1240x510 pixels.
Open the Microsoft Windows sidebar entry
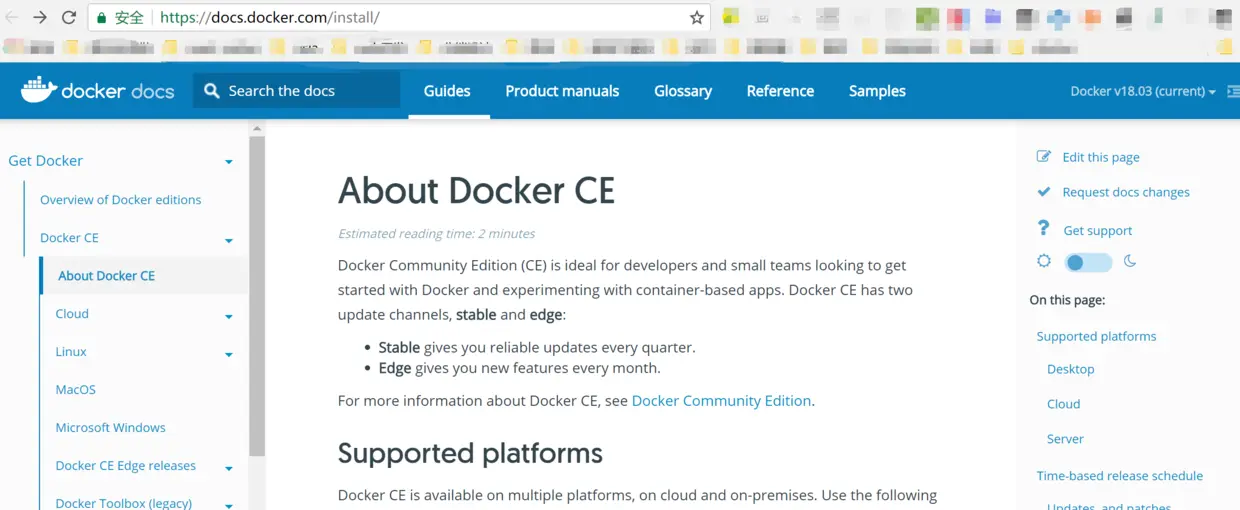coord(111,427)
